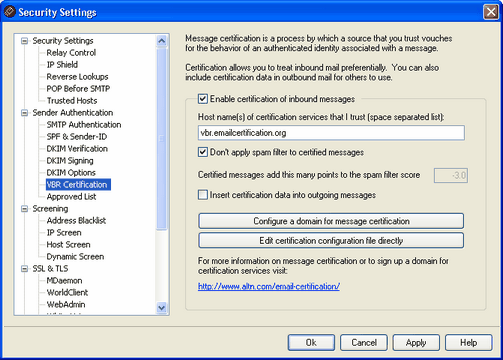Select Relay Control in the tree

click(x=71, y=53)
